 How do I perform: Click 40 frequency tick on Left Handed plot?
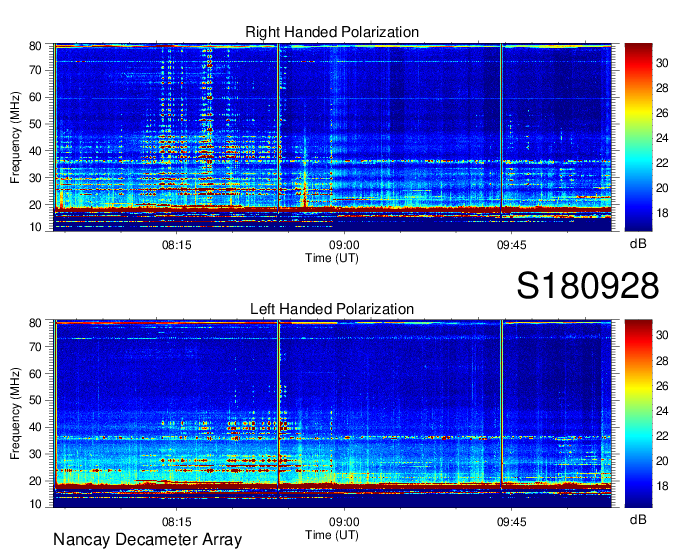[x=35, y=427]
